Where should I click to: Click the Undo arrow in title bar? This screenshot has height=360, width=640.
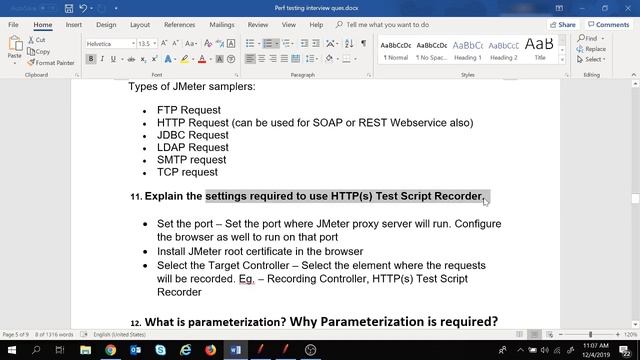pos(83,8)
